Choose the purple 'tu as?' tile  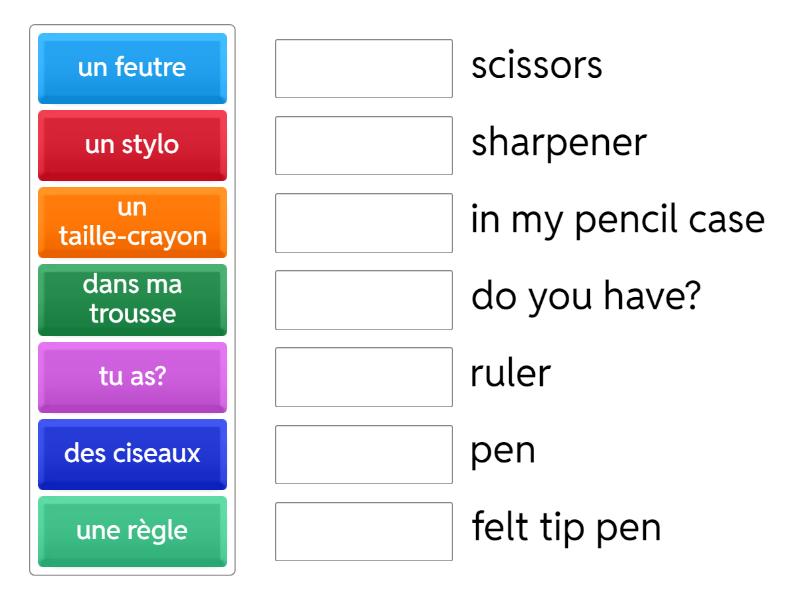(x=132, y=376)
